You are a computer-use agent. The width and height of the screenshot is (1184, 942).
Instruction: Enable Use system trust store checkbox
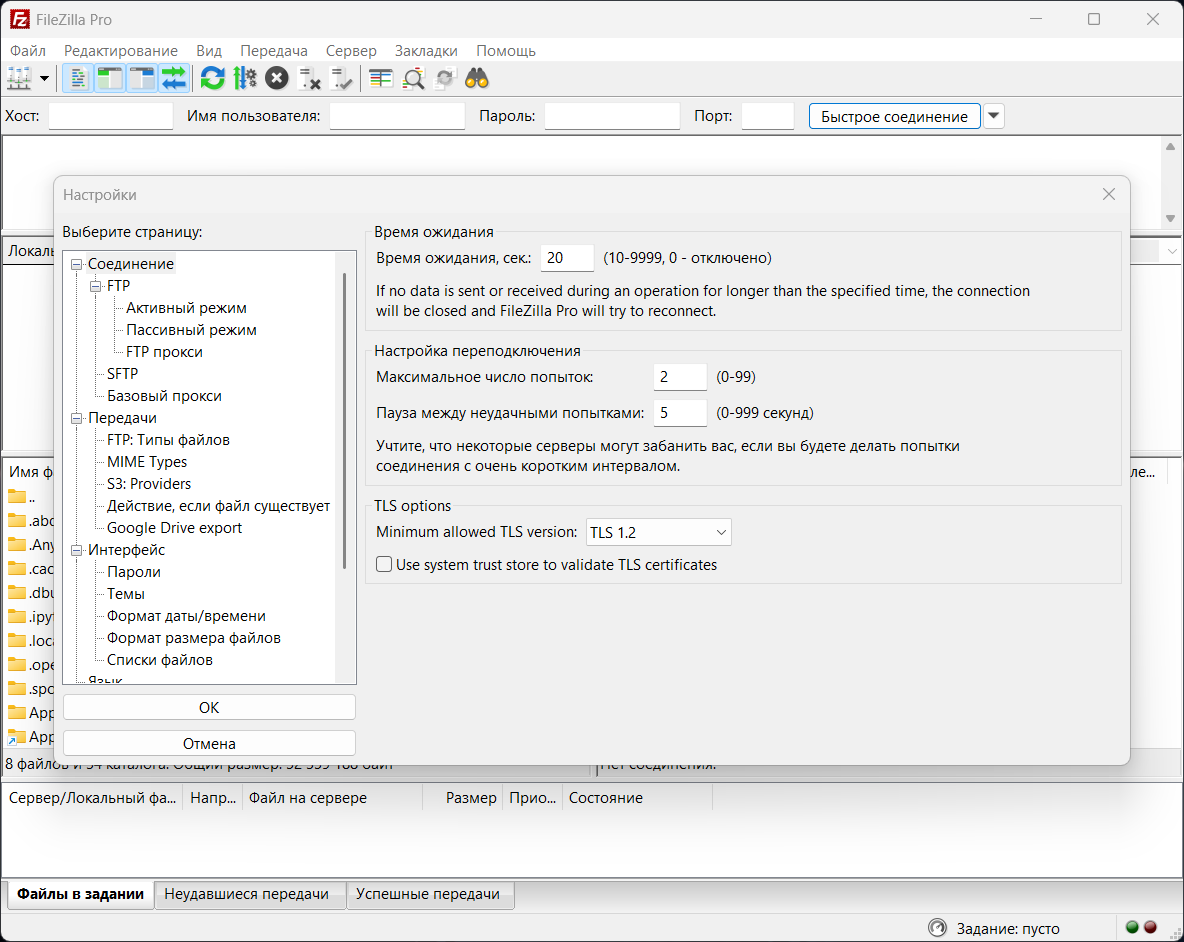click(x=384, y=565)
